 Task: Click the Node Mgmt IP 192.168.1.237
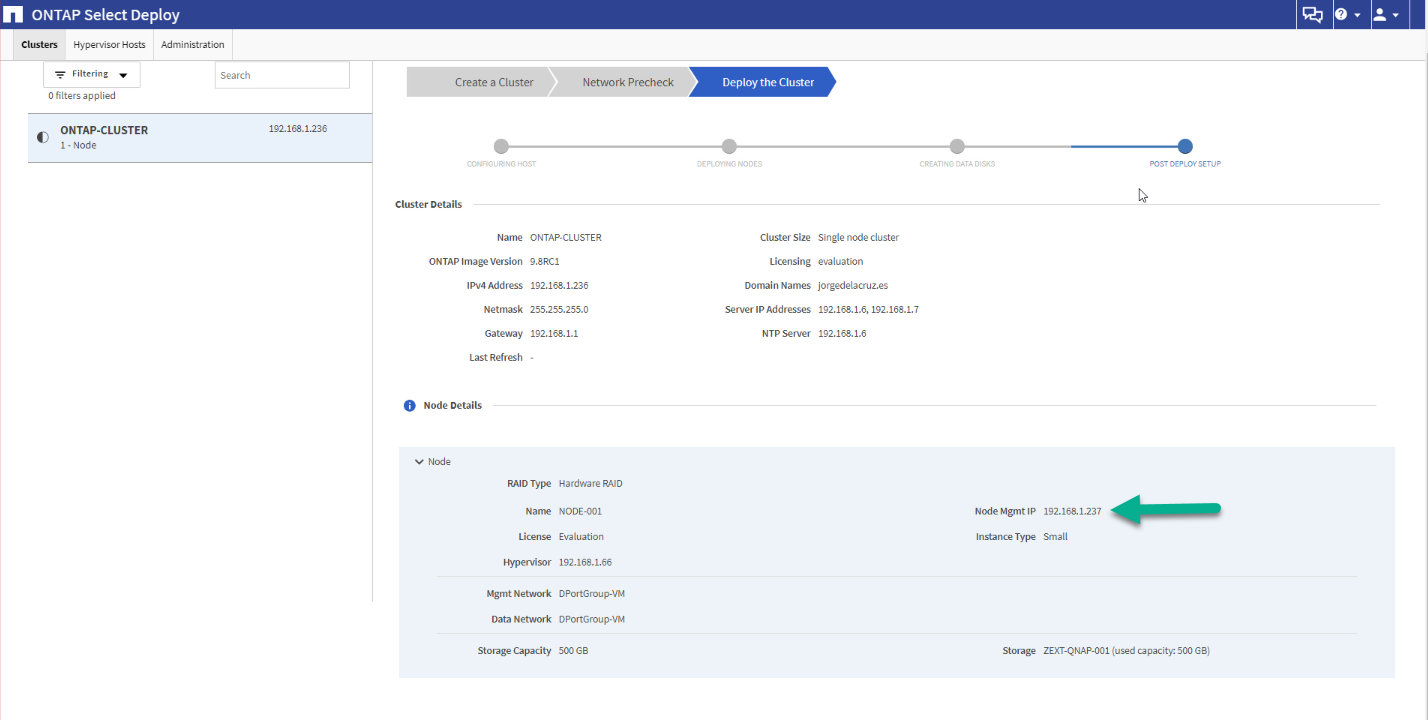tap(1072, 511)
